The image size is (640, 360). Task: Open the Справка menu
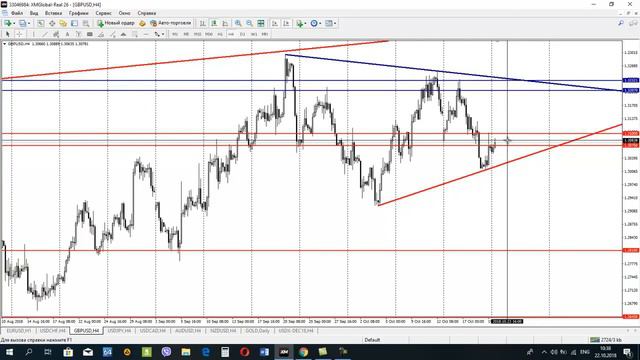pos(147,13)
